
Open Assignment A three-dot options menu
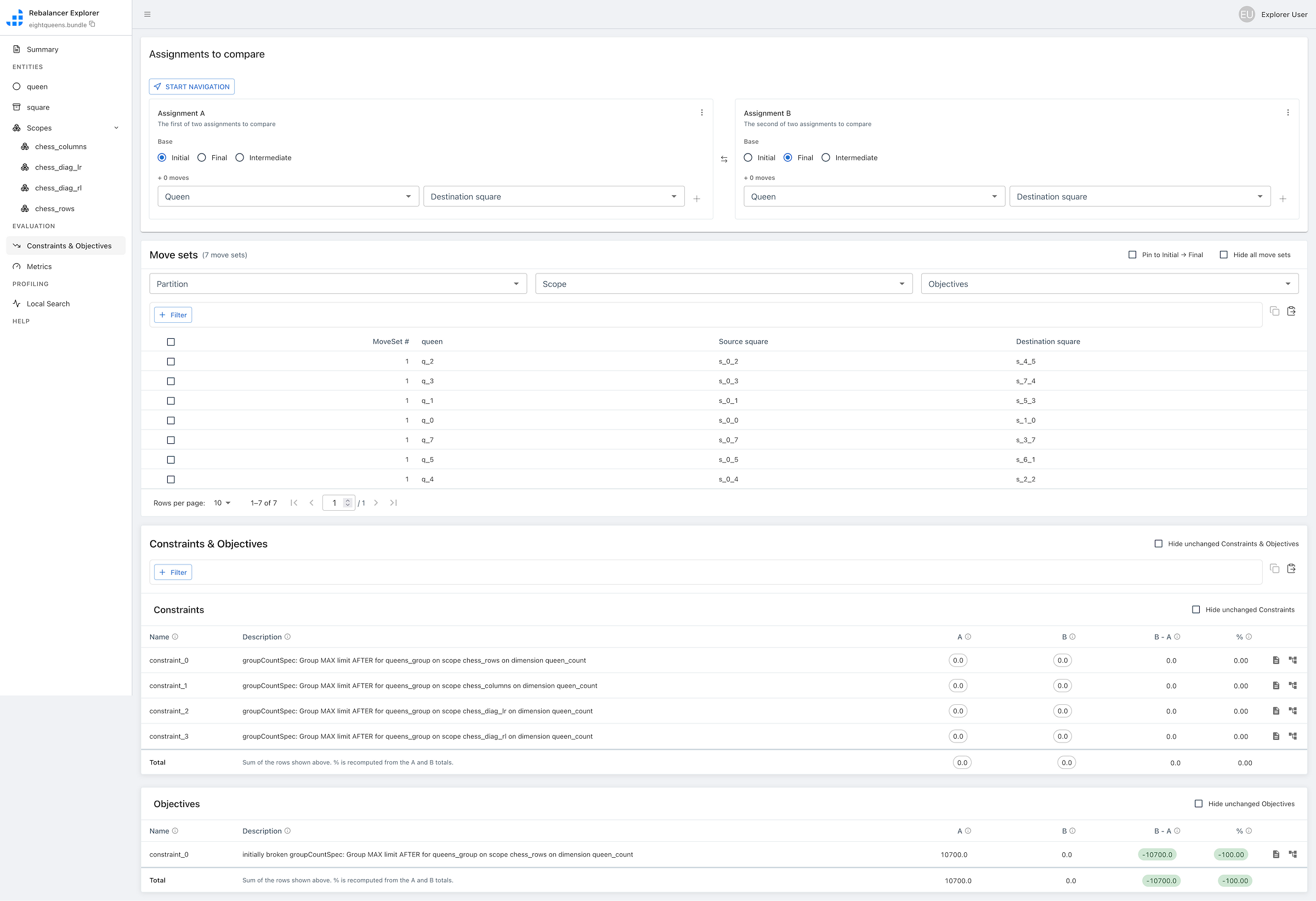702,113
